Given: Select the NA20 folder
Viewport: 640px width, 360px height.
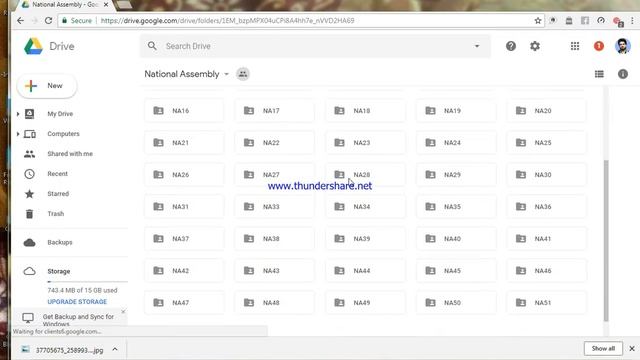Looking at the screenshot, I should (x=547, y=111).
